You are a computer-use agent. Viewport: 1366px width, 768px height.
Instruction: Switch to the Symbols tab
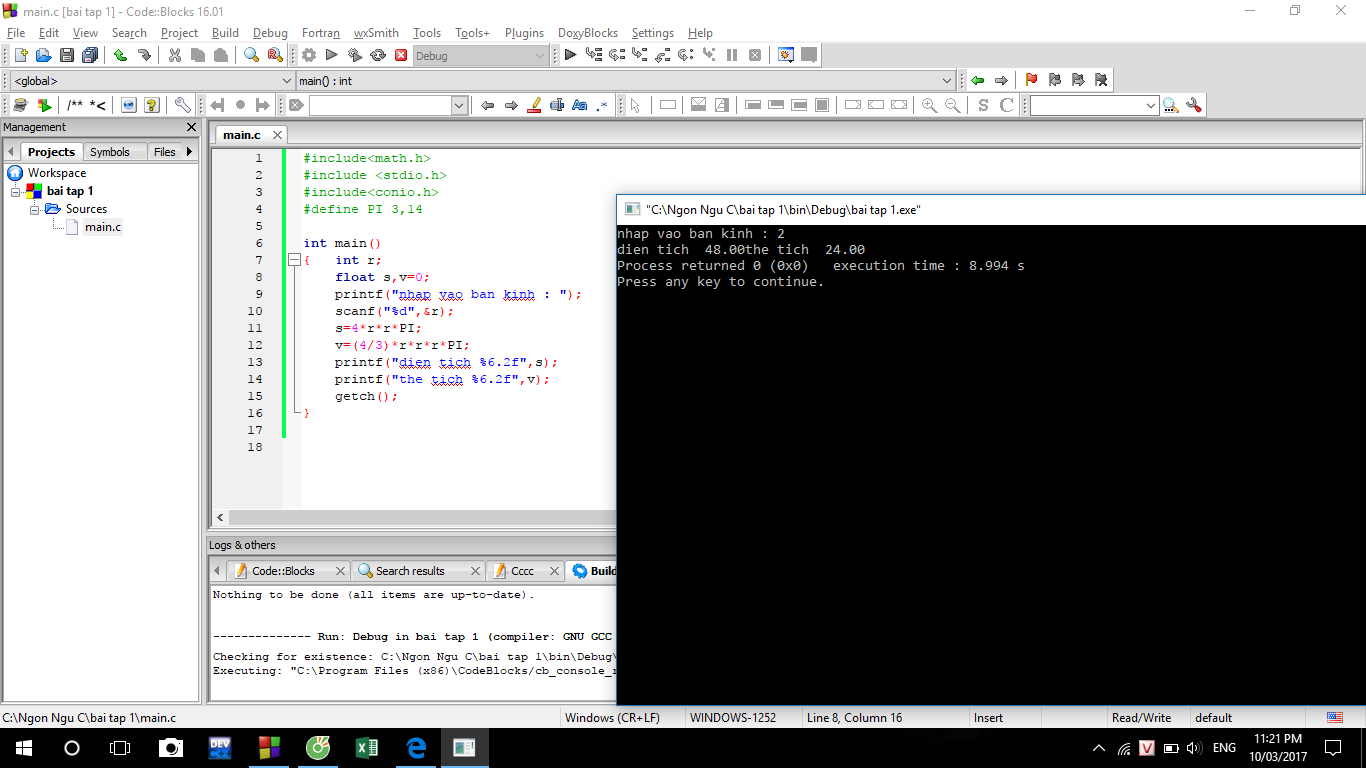(109, 152)
